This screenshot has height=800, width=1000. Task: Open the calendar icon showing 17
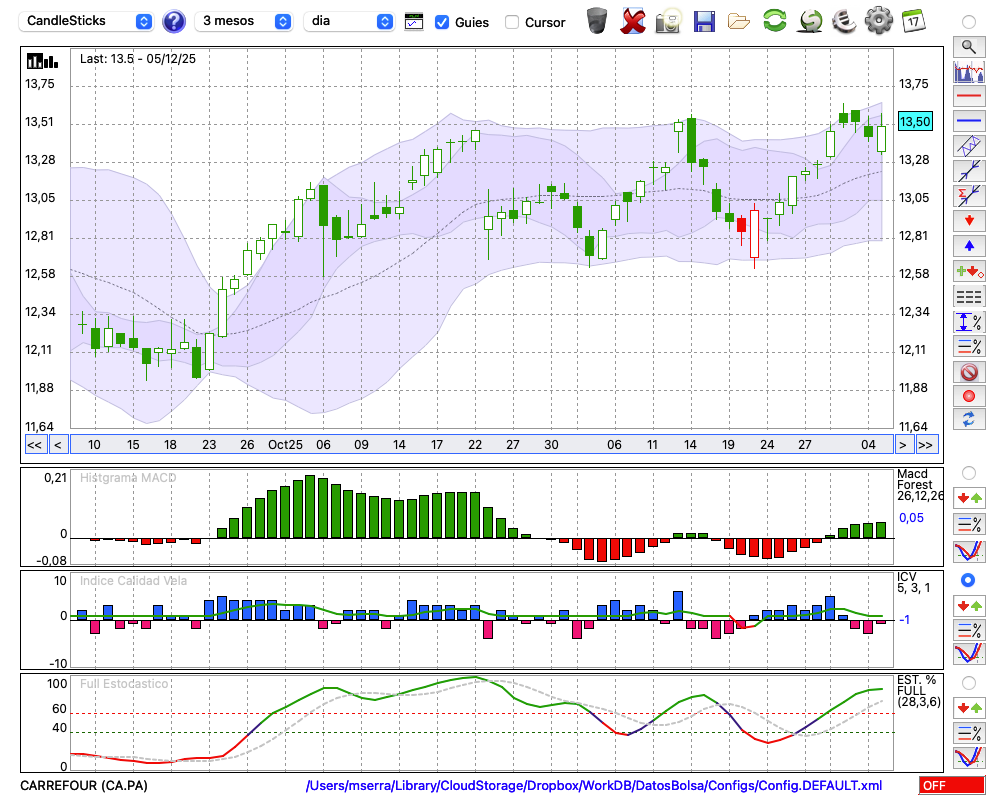913,21
